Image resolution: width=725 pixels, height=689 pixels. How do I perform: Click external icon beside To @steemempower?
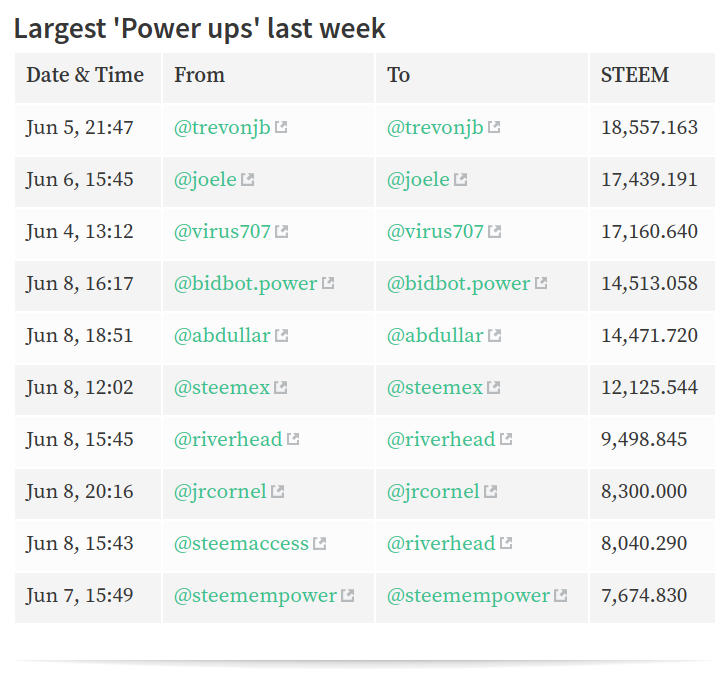pos(560,596)
